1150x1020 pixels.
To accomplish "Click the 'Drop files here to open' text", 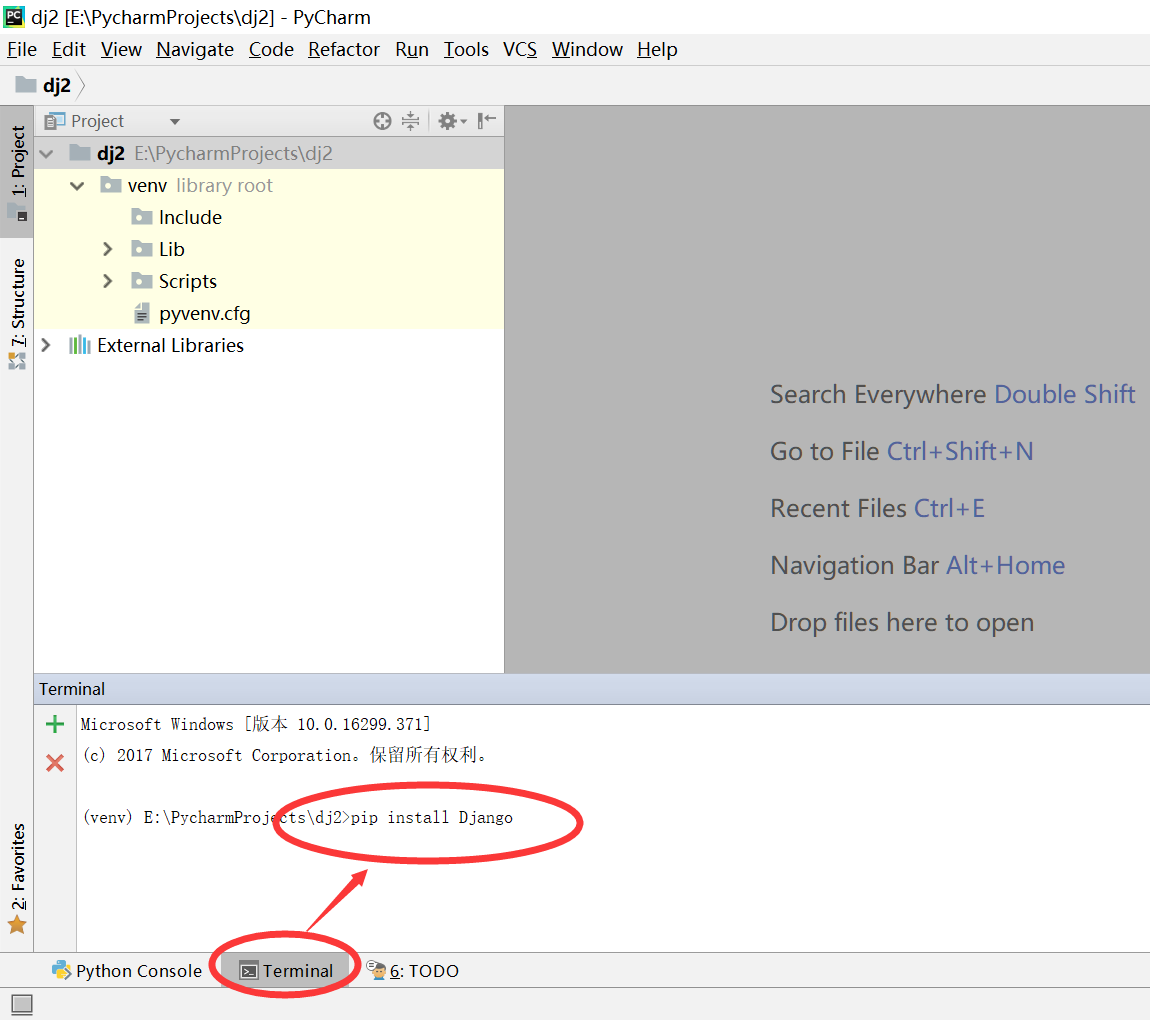I will click(x=902, y=623).
